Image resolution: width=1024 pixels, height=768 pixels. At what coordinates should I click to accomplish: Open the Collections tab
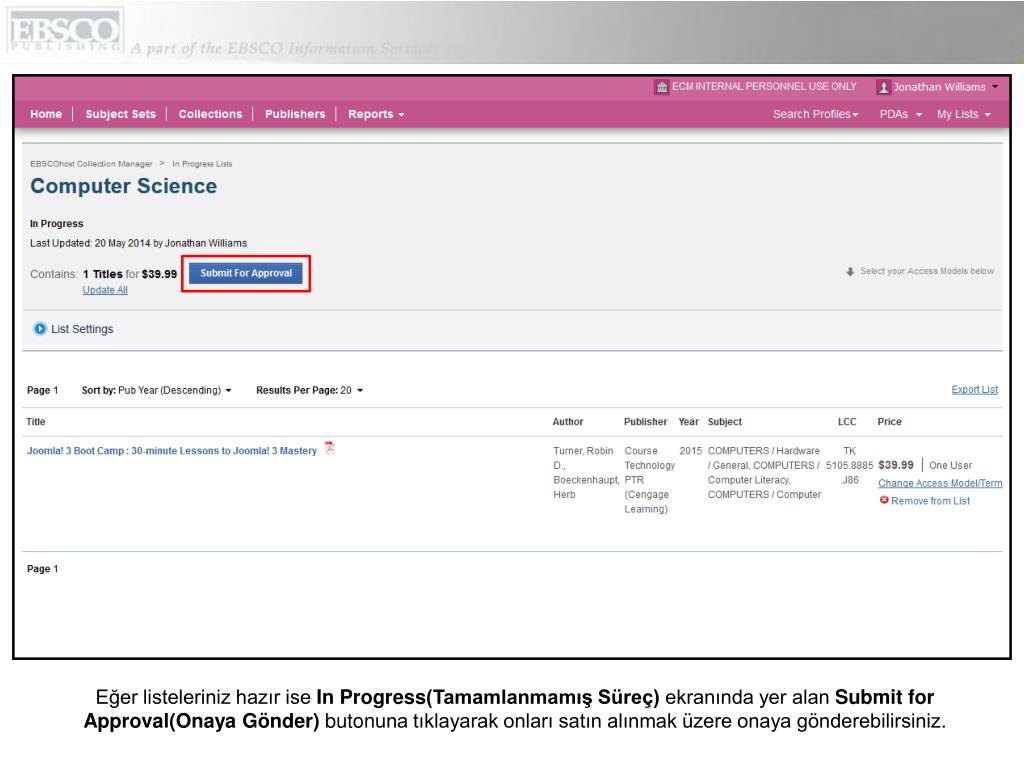tap(210, 114)
